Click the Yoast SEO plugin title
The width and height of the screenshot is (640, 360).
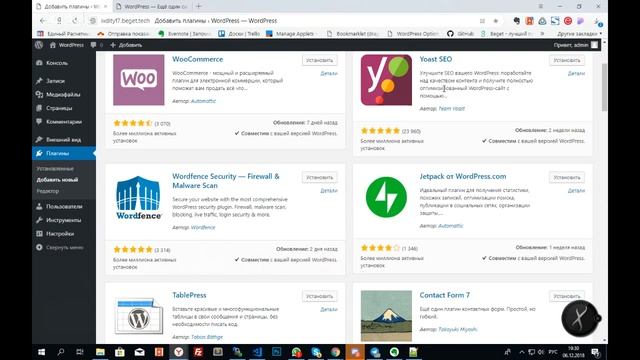(436, 59)
